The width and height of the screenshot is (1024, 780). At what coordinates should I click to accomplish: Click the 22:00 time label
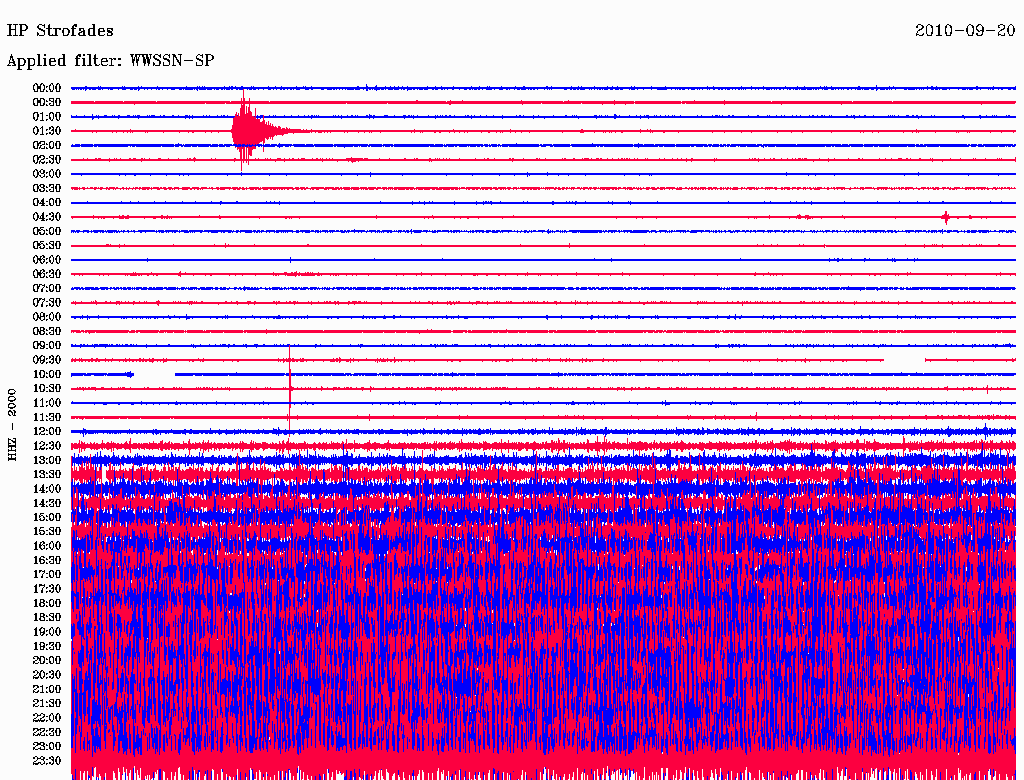(47, 718)
